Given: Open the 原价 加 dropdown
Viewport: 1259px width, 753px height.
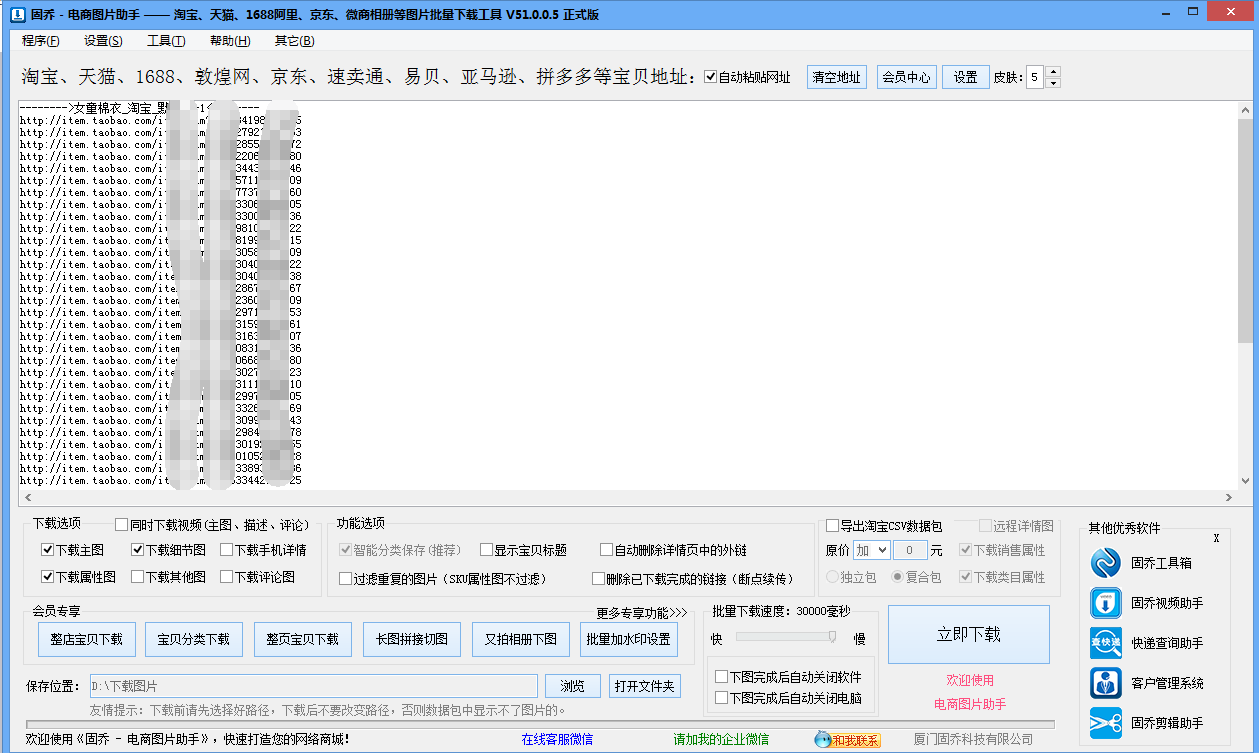Looking at the screenshot, I should click(871, 550).
